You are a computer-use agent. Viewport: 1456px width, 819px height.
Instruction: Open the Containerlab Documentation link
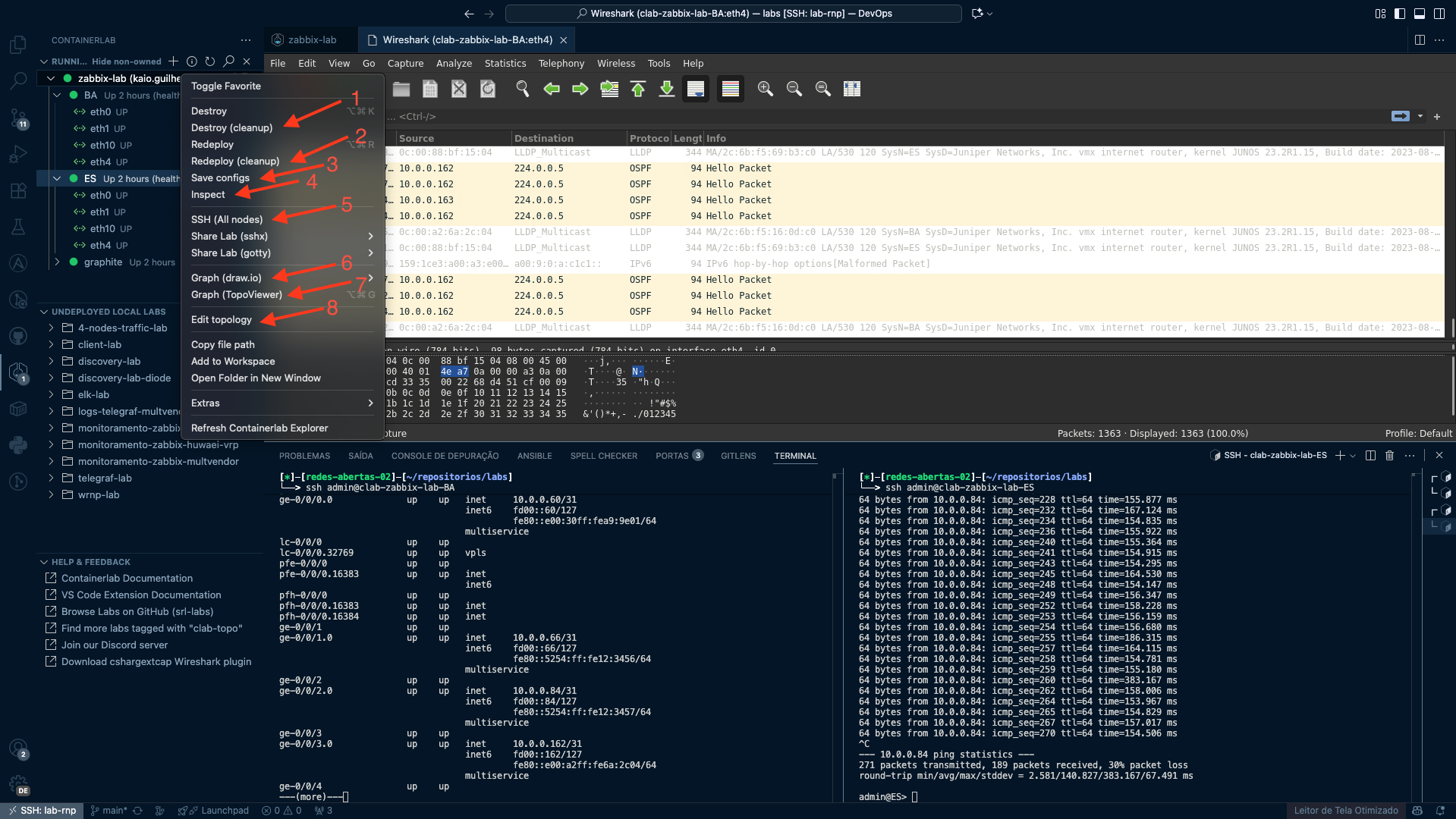click(x=127, y=579)
